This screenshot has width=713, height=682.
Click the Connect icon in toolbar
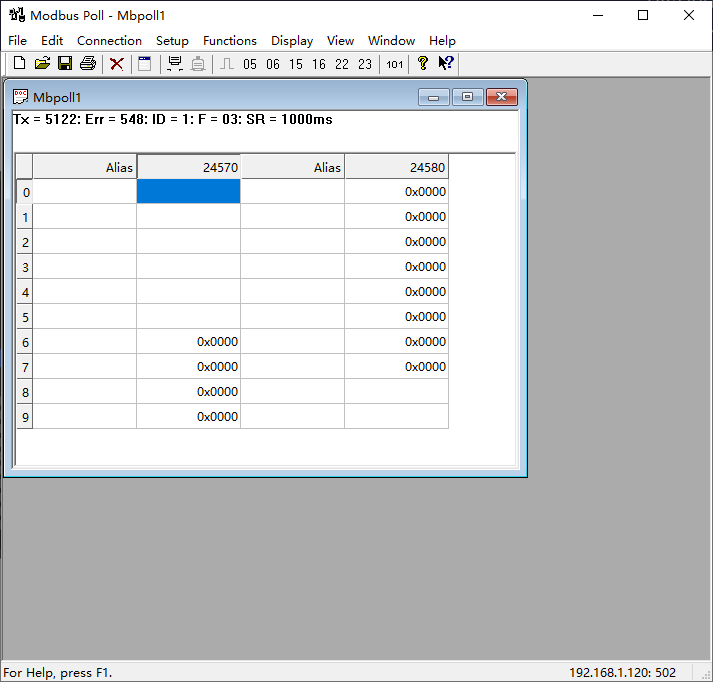pyautogui.click(x=175, y=64)
